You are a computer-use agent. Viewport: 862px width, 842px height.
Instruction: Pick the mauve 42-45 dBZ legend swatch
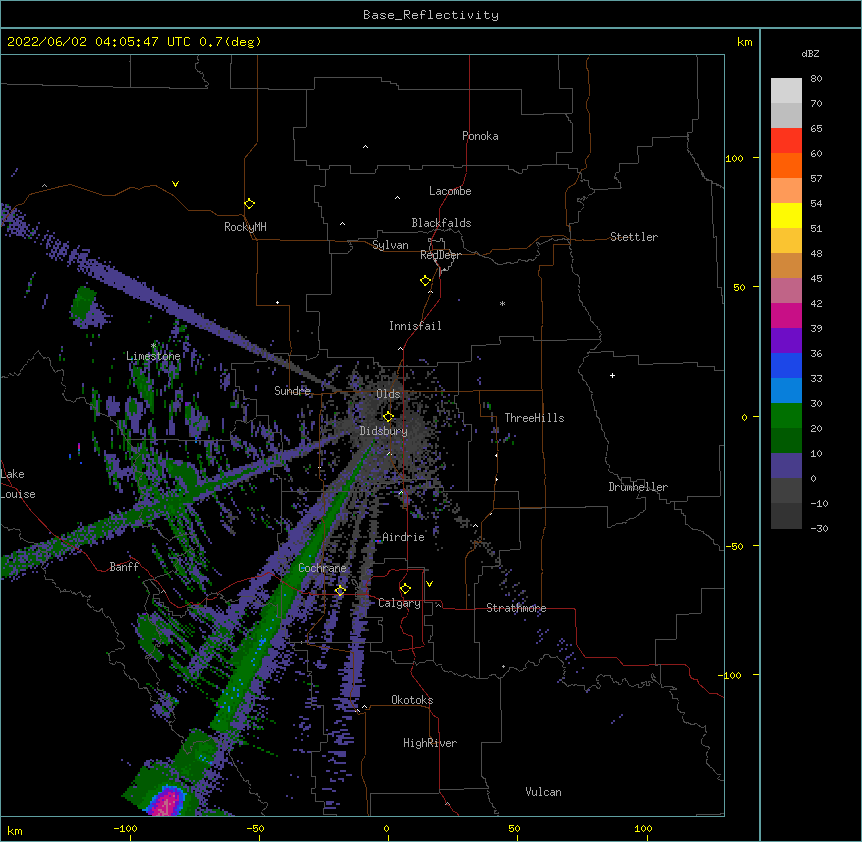point(786,291)
